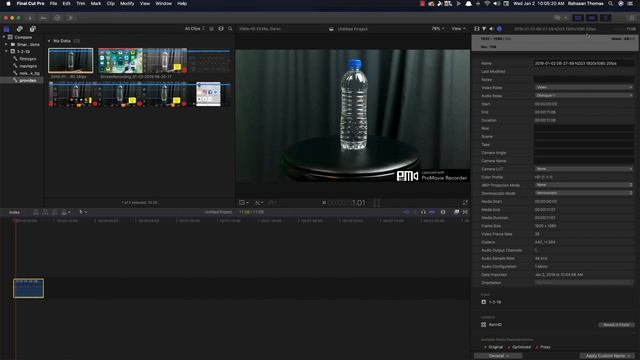Open the Video Roles dropdown
The width and height of the screenshot is (640, 360).
[584, 87]
